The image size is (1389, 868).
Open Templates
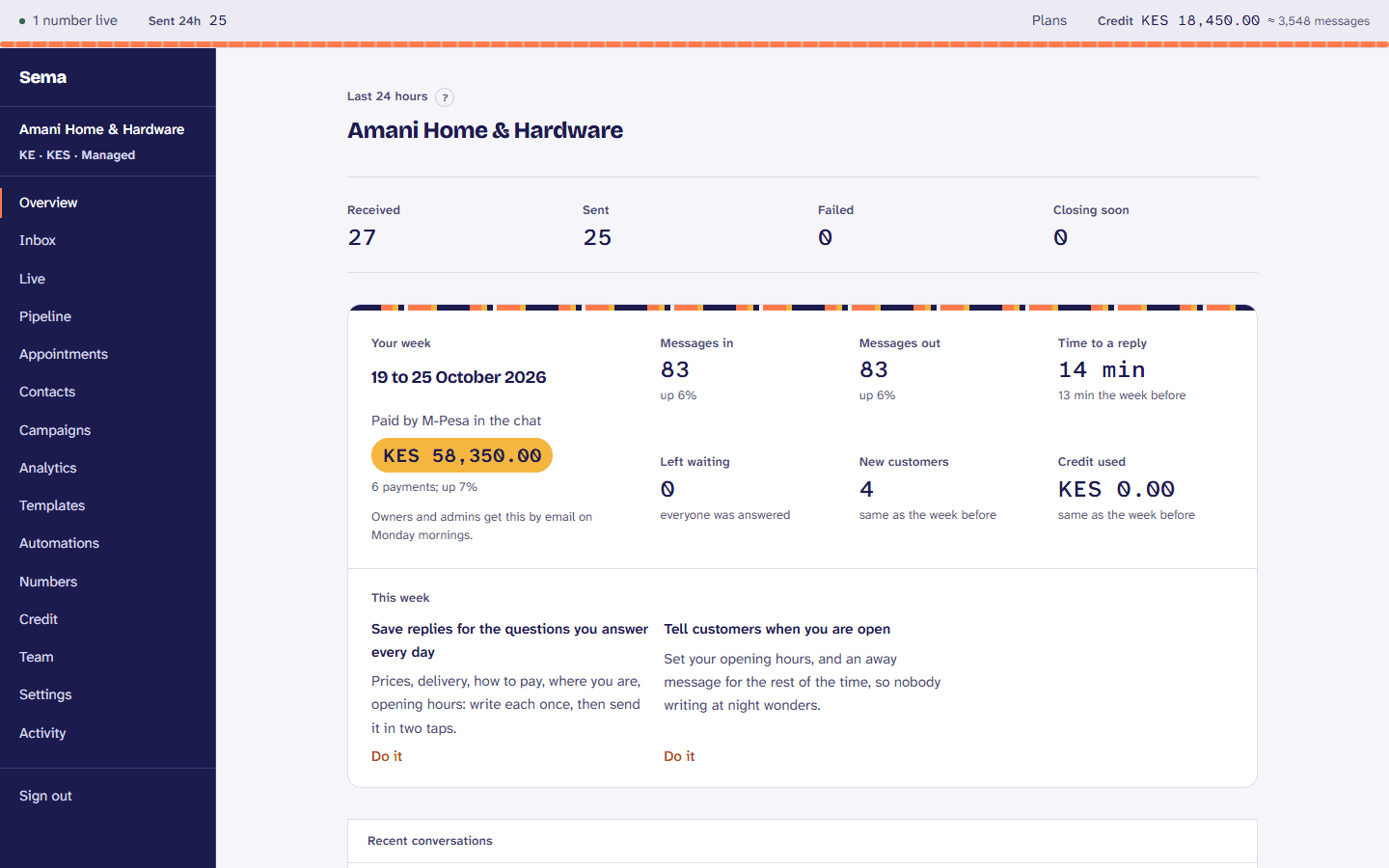click(x=108, y=505)
